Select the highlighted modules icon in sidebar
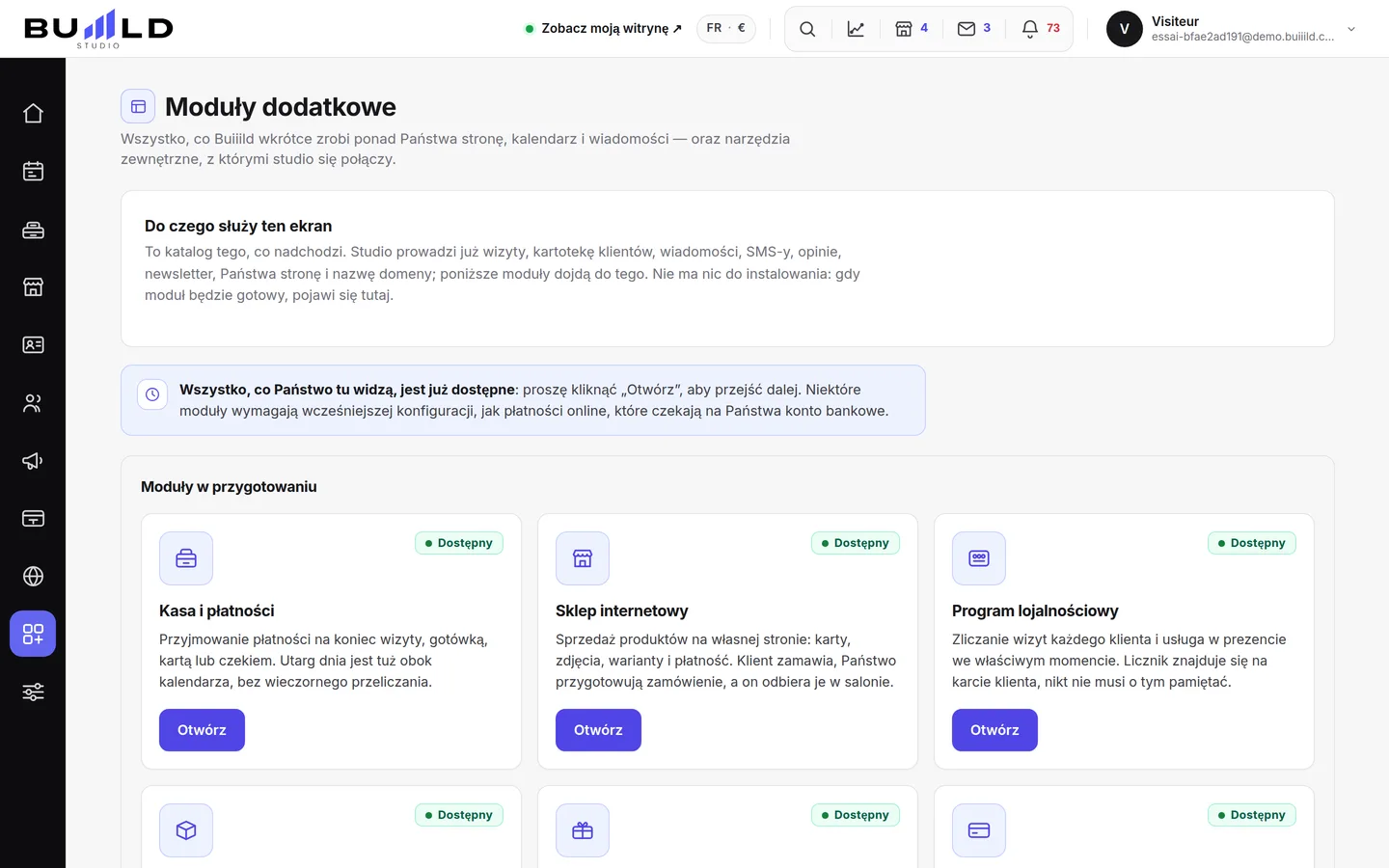1389x868 pixels. [33, 634]
